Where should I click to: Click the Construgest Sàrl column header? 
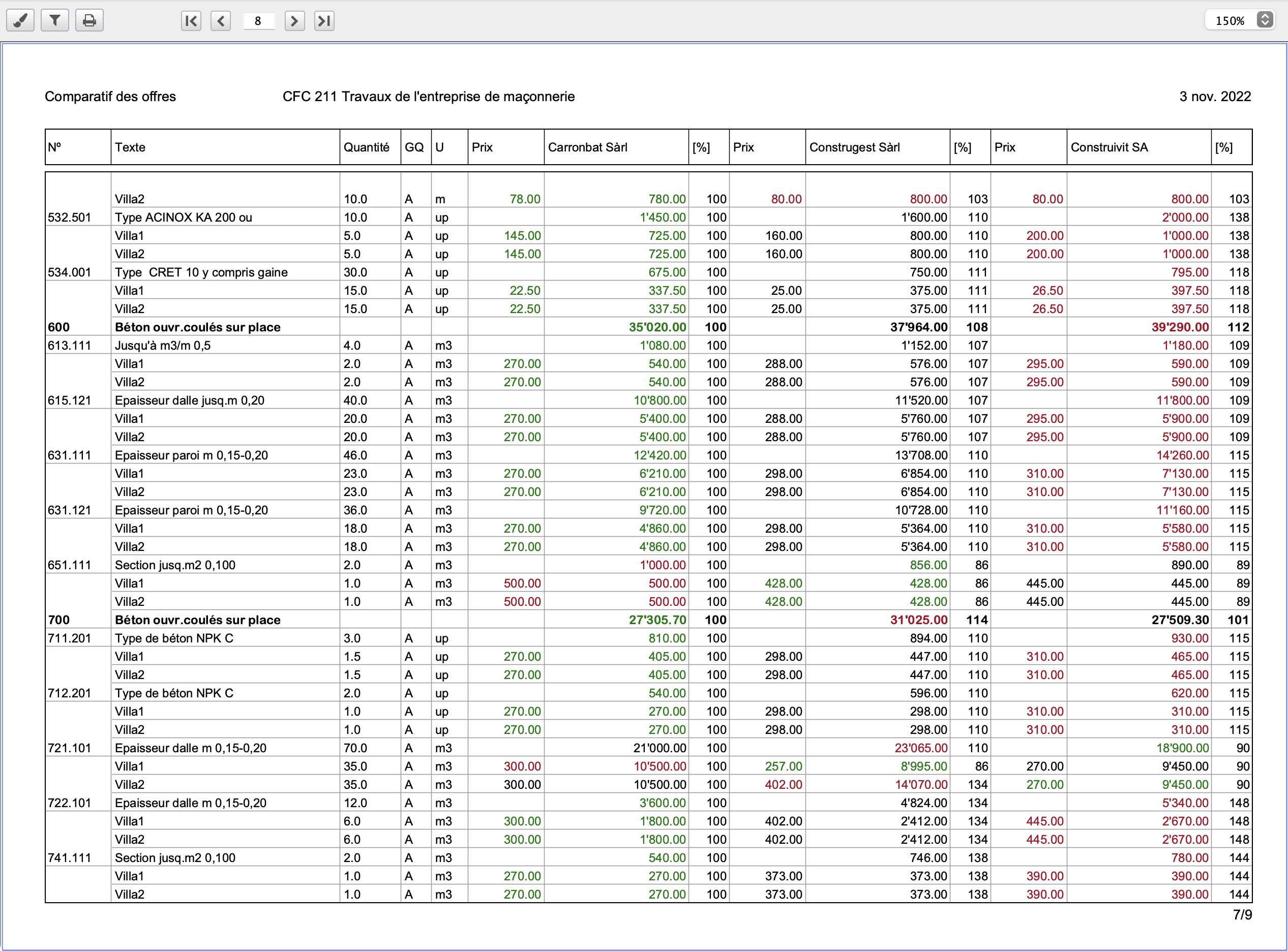pos(854,147)
